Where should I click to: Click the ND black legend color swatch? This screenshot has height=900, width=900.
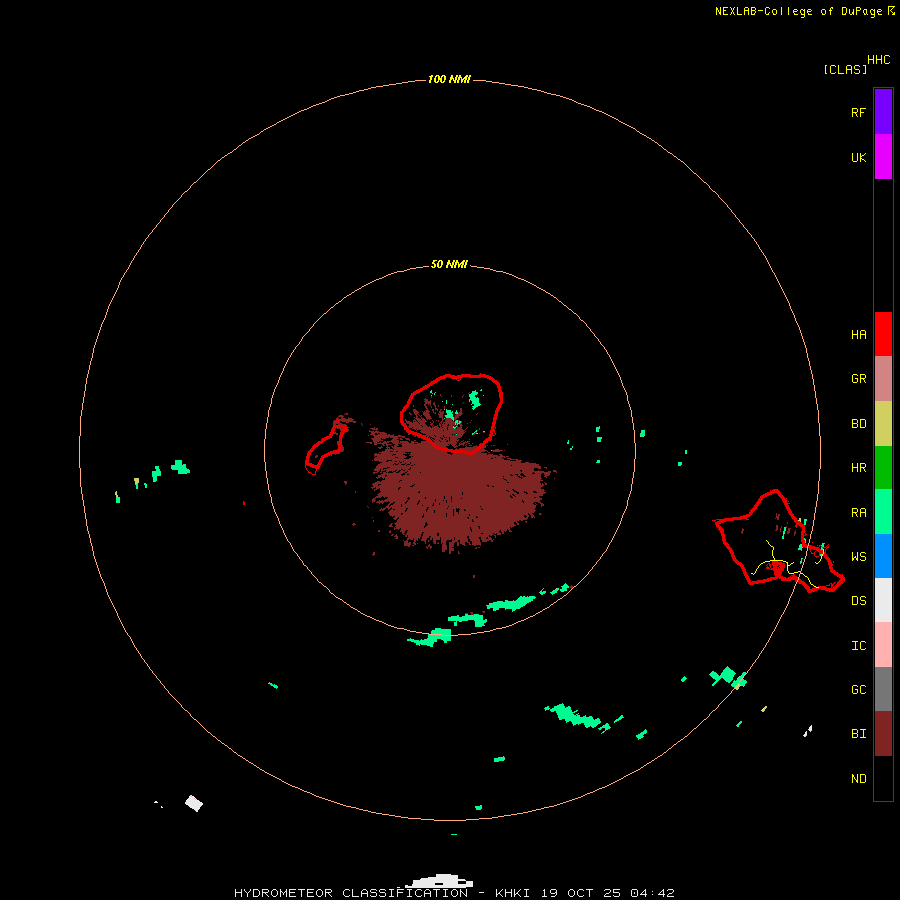(x=883, y=778)
